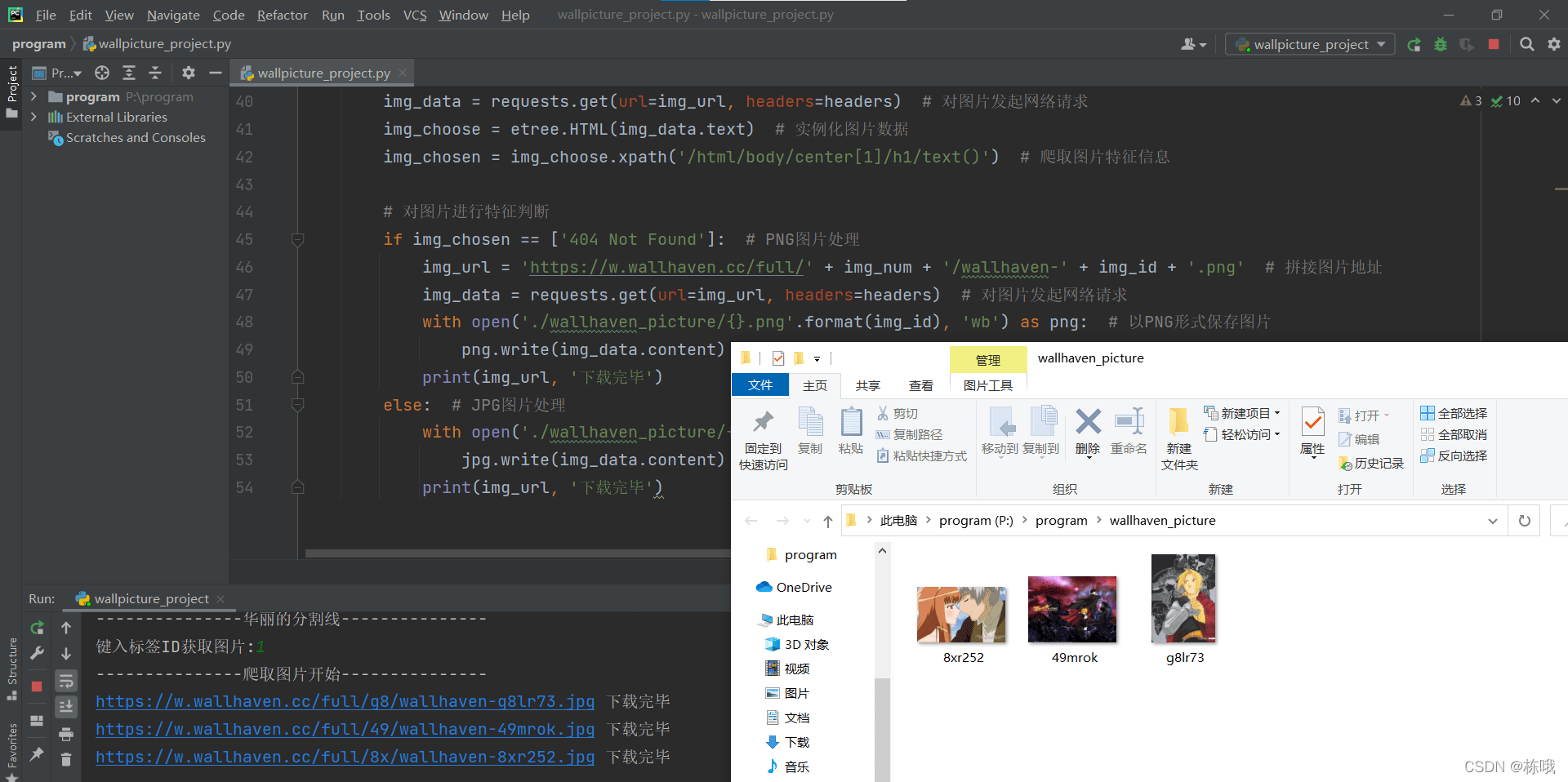Click Expand All icon in Project panel
The width and height of the screenshot is (1568, 782).
[x=129, y=73]
